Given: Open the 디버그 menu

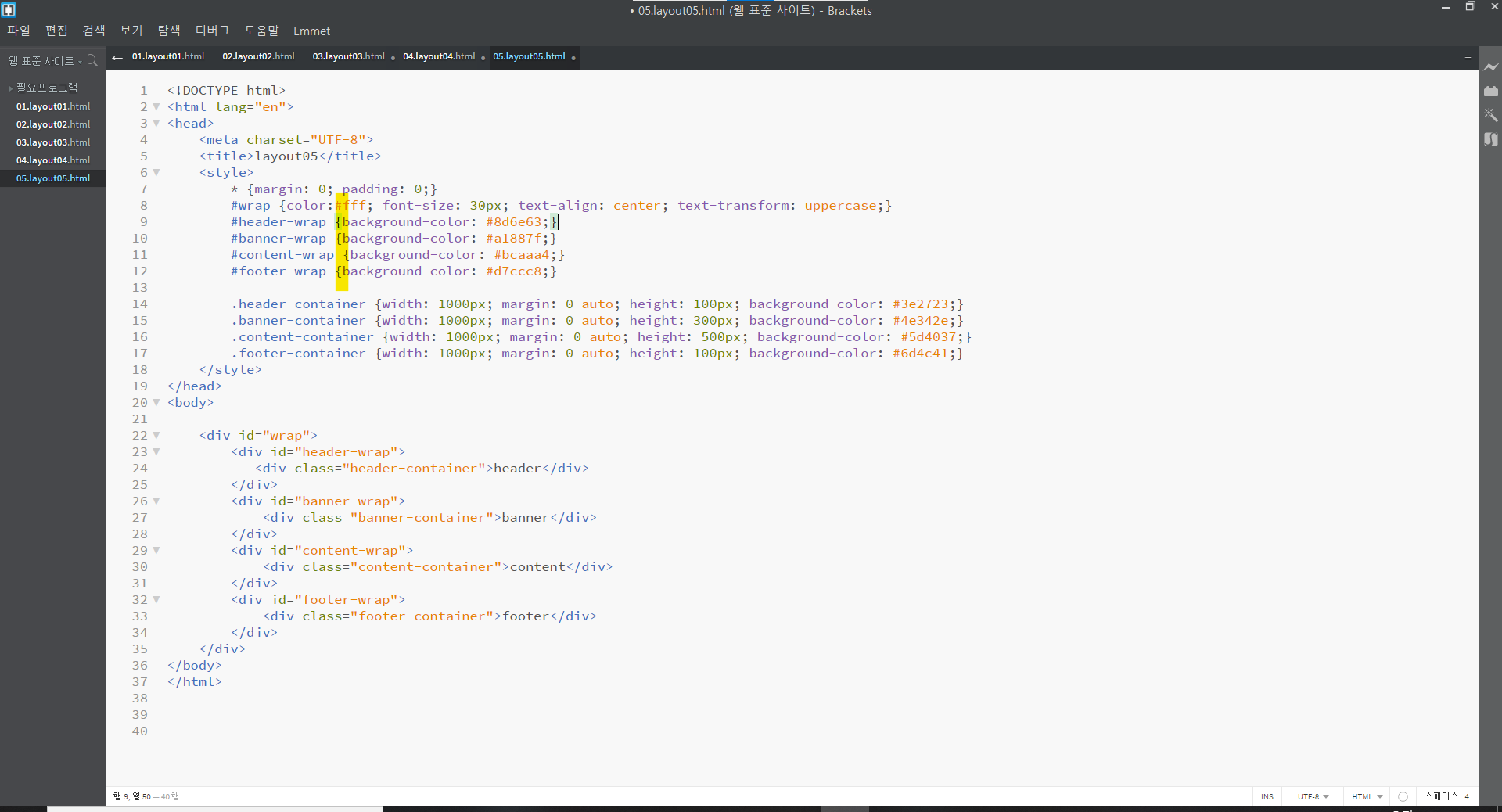Looking at the screenshot, I should click(x=213, y=31).
